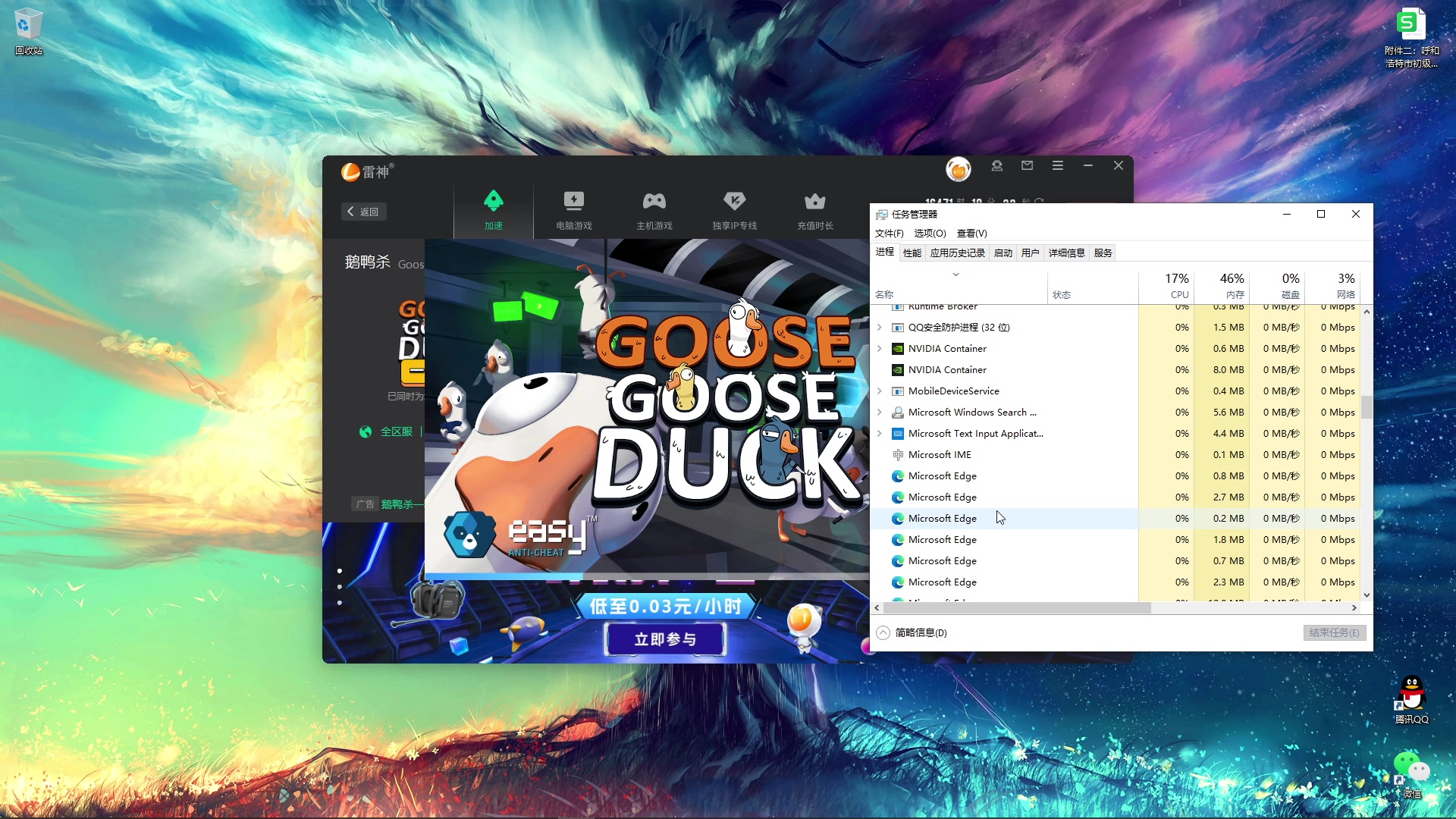
Task: Expand the first NVIDIA Container row
Action: pos(880,349)
